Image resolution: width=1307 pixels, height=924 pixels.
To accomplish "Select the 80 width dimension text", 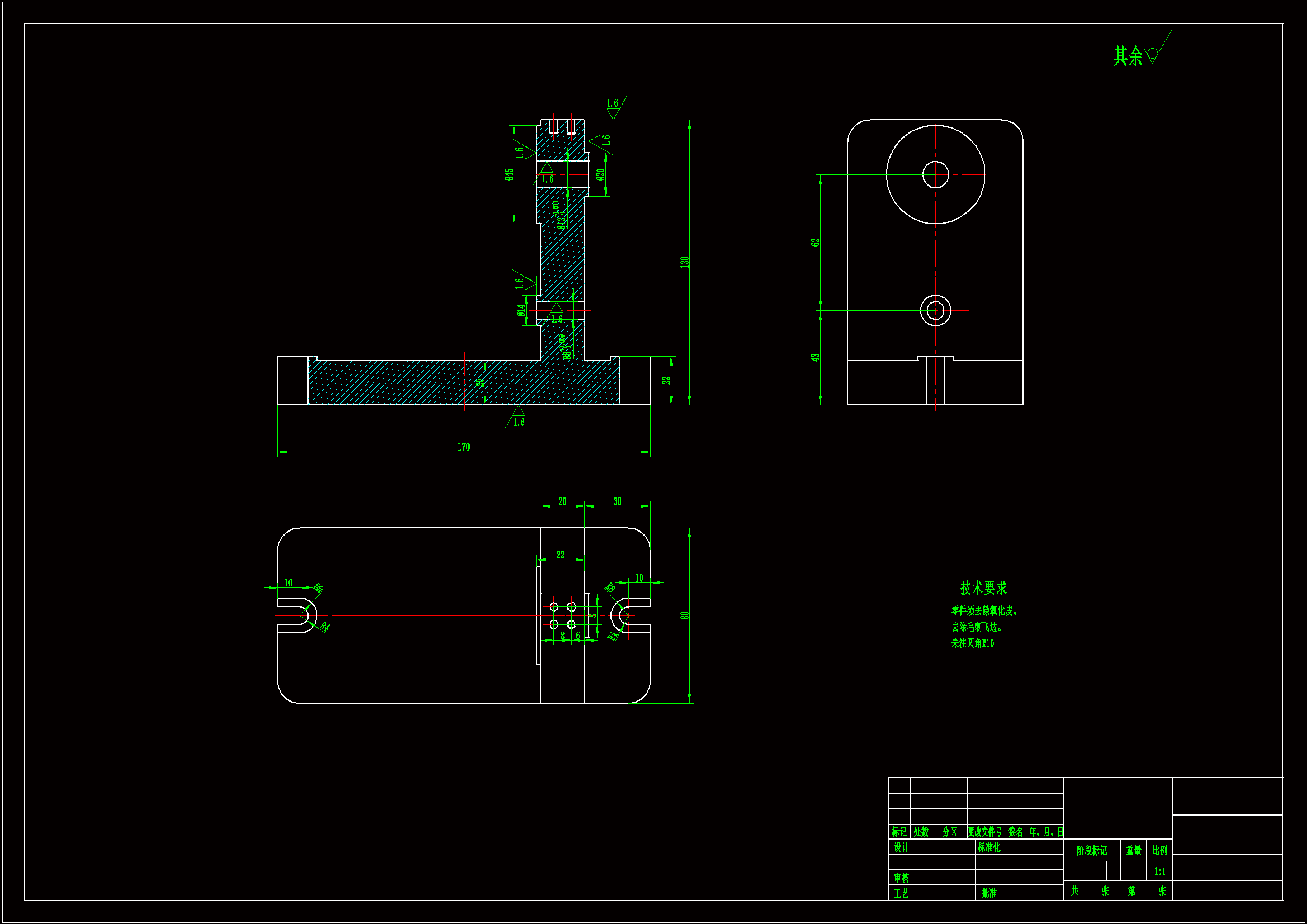I will (x=684, y=615).
